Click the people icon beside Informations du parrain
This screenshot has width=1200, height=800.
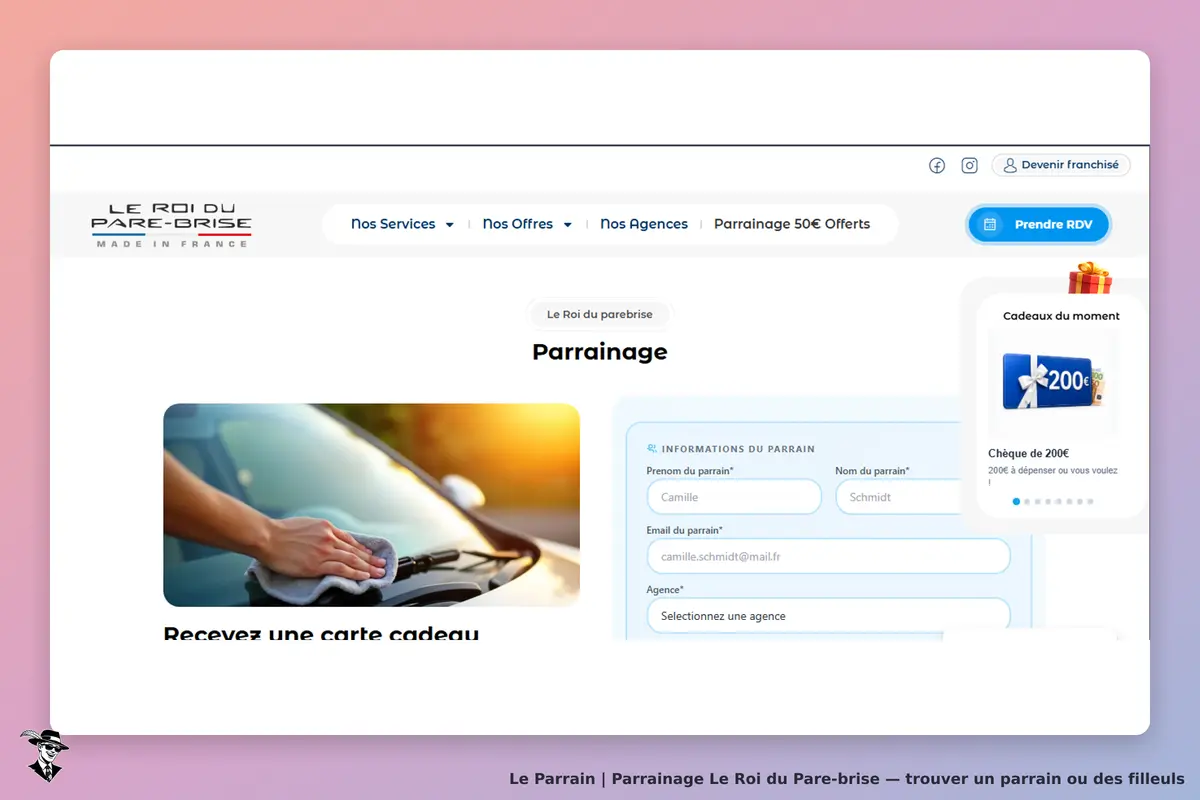pos(652,449)
